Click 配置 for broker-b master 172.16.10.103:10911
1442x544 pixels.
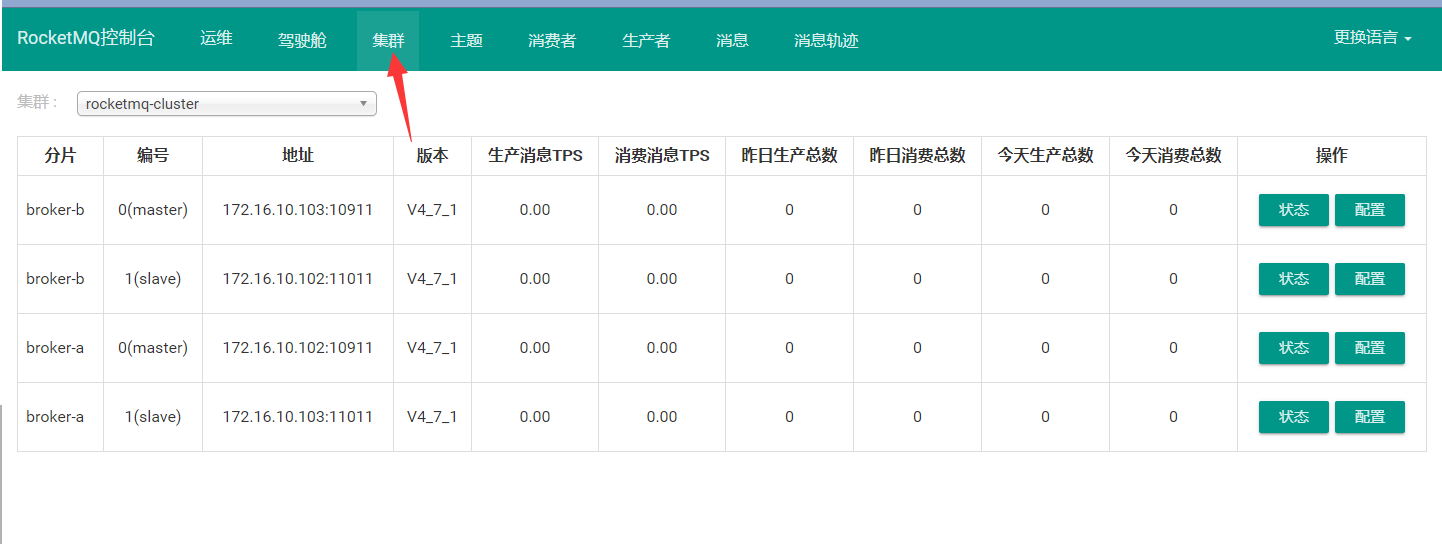pos(1370,210)
